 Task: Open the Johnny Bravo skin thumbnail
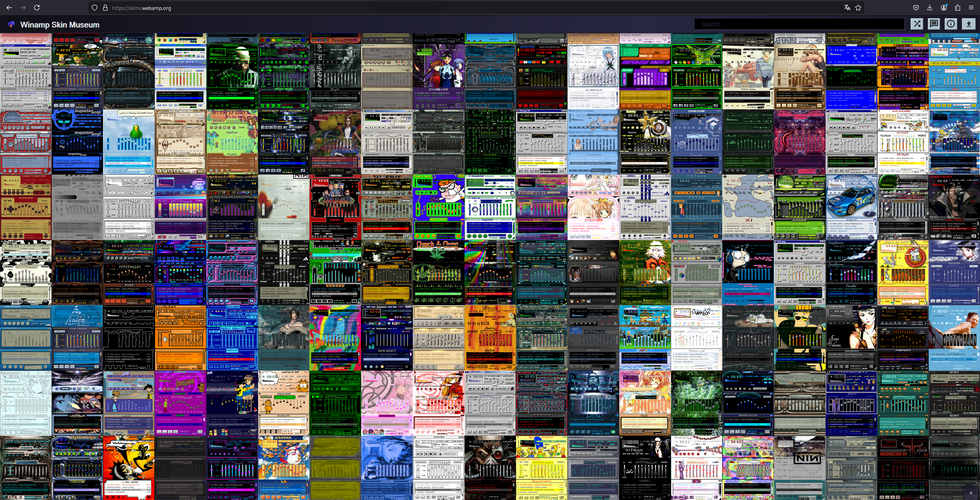click(x=799, y=338)
